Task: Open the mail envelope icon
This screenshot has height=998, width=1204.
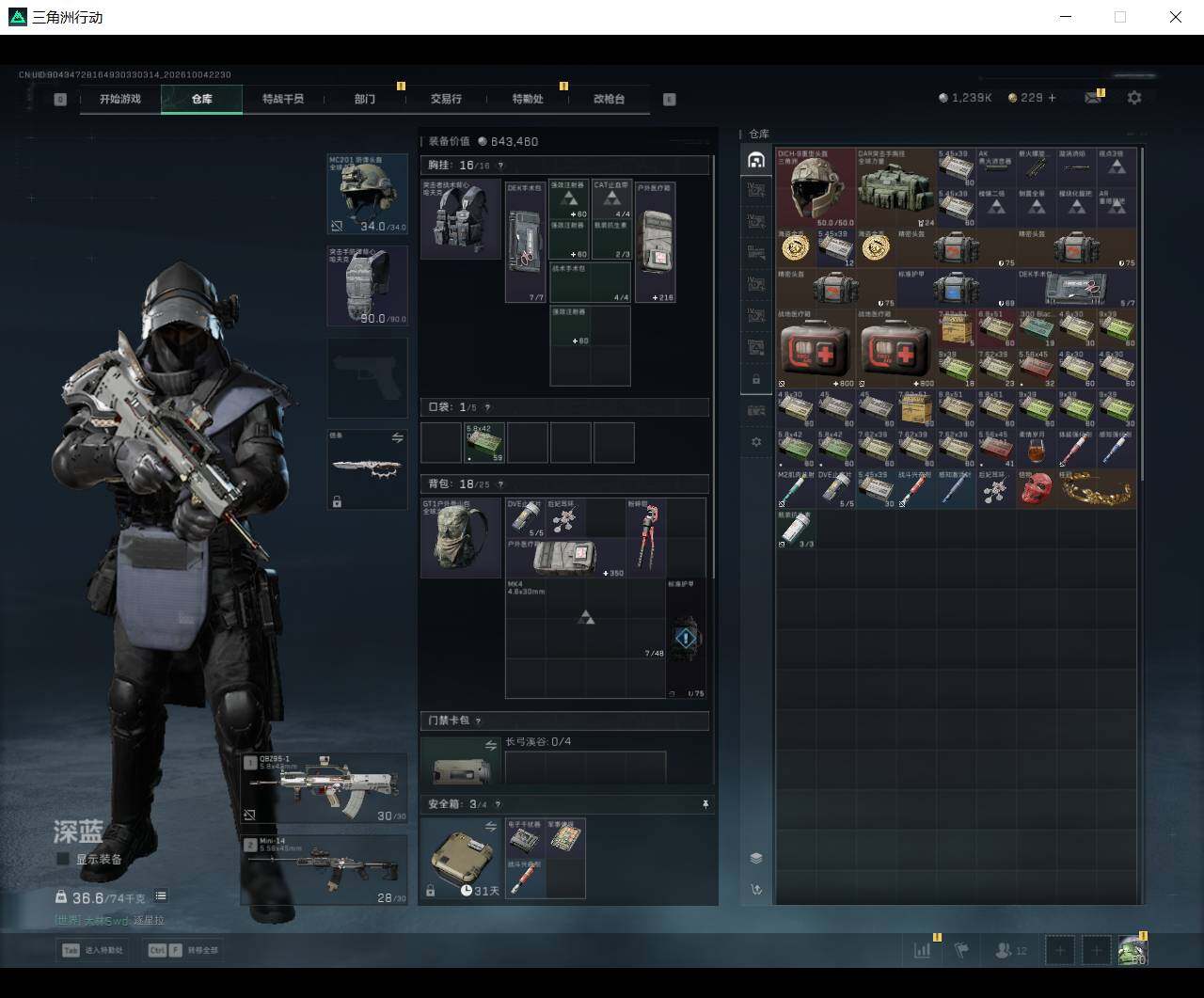Action: pyautogui.click(x=1093, y=98)
